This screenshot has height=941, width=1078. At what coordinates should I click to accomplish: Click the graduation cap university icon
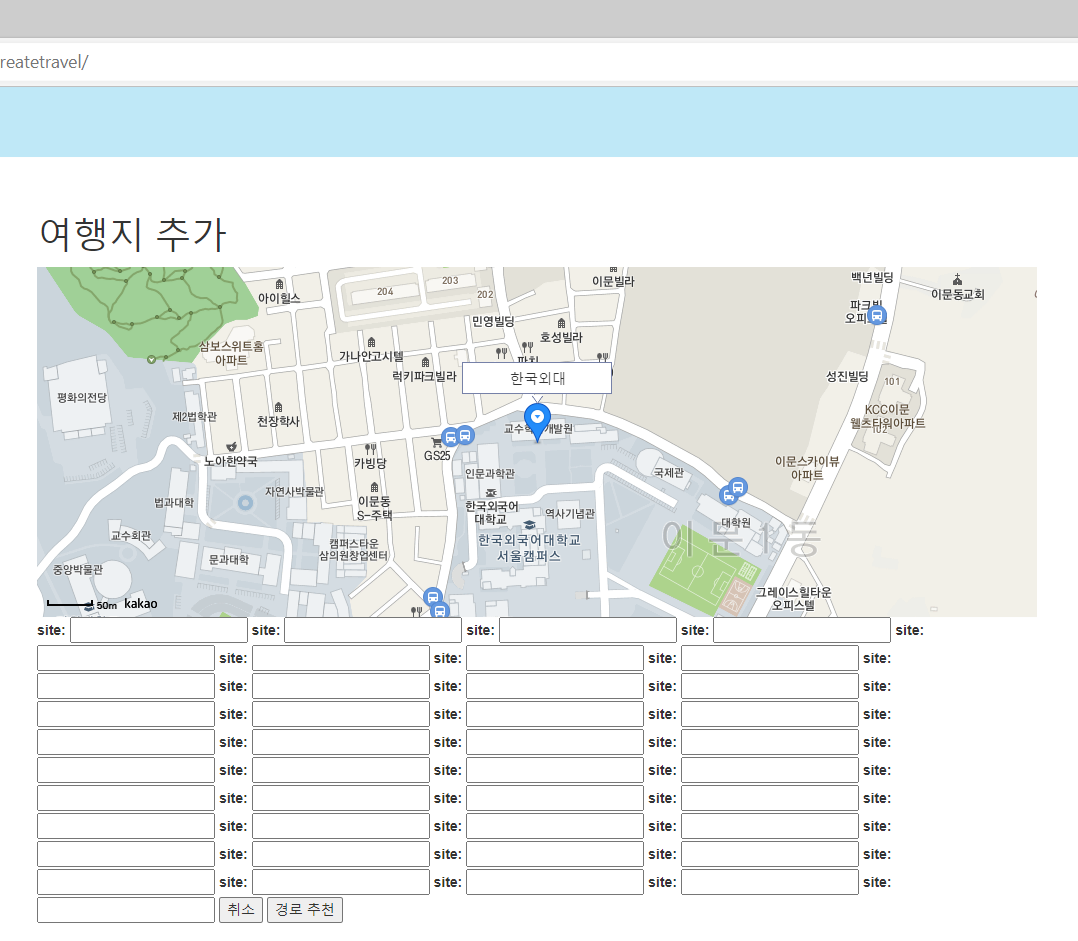coord(529,525)
